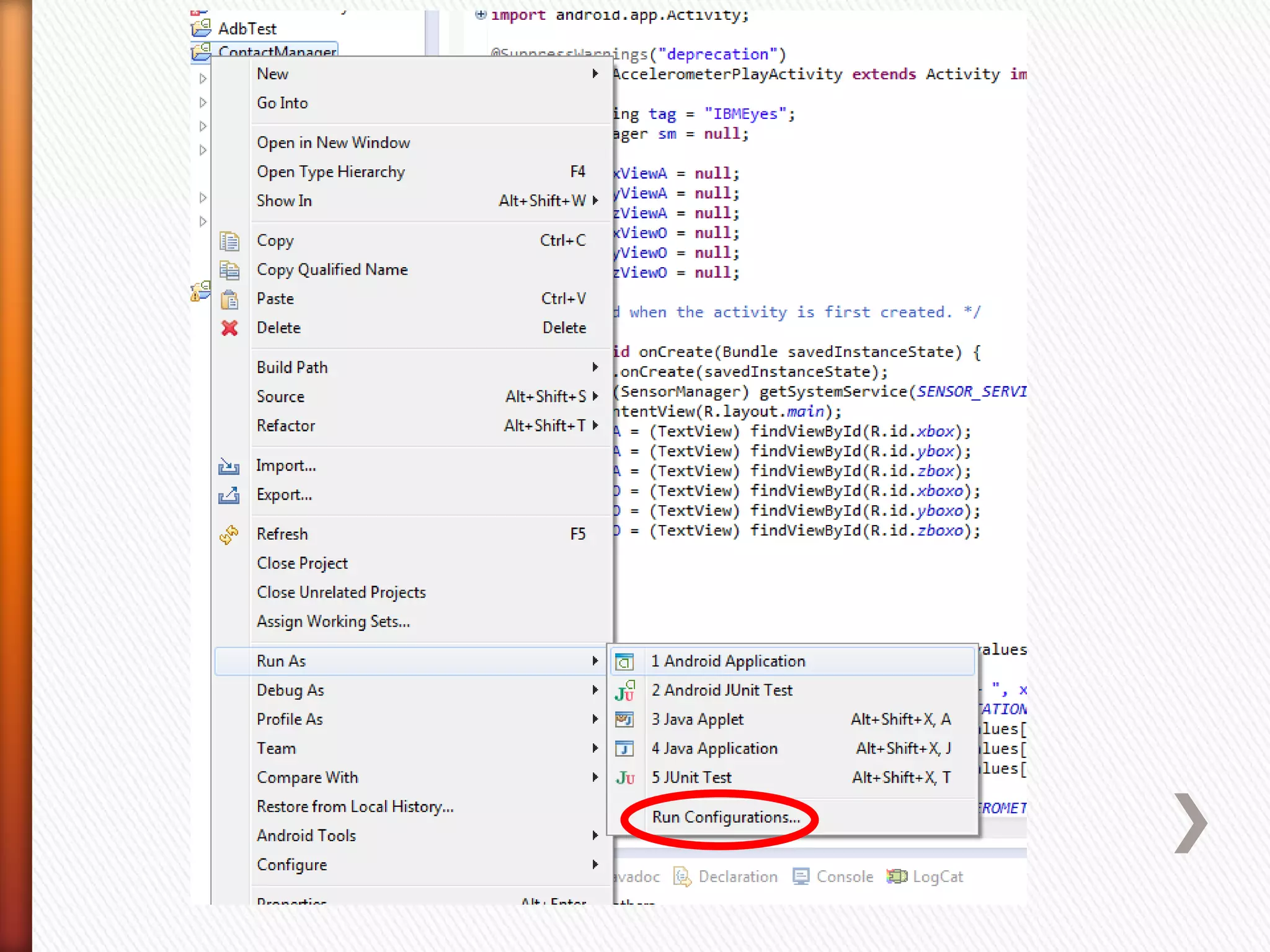This screenshot has width=1270, height=952.
Task: Select Run Configurations... menu entry
Action: point(726,818)
